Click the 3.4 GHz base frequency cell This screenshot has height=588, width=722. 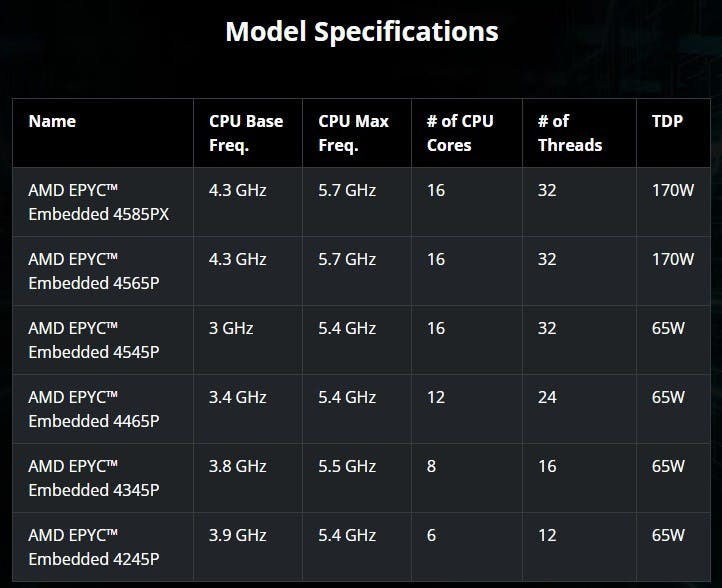tap(238, 397)
